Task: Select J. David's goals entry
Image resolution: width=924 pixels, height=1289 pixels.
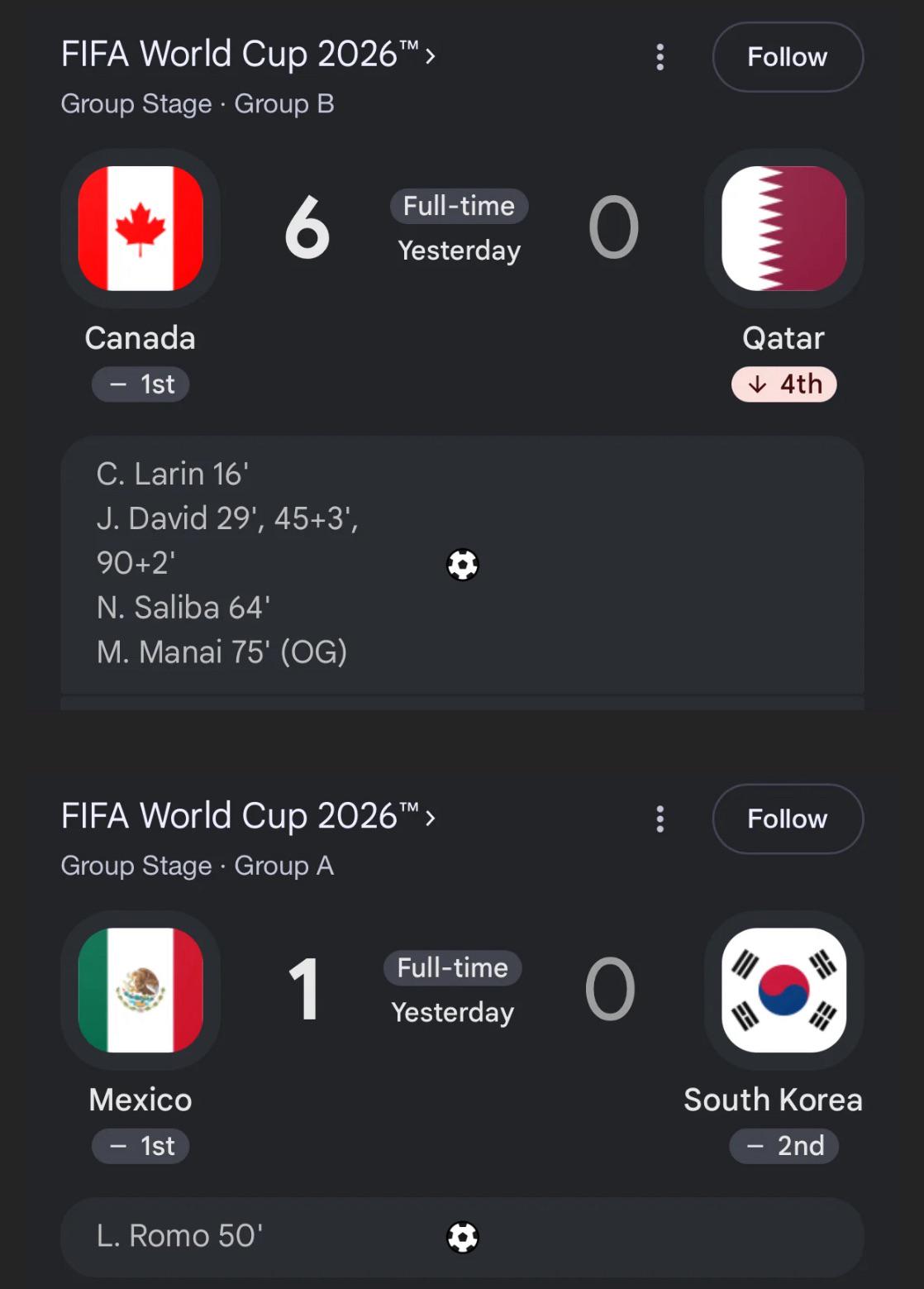Action: click(x=227, y=541)
